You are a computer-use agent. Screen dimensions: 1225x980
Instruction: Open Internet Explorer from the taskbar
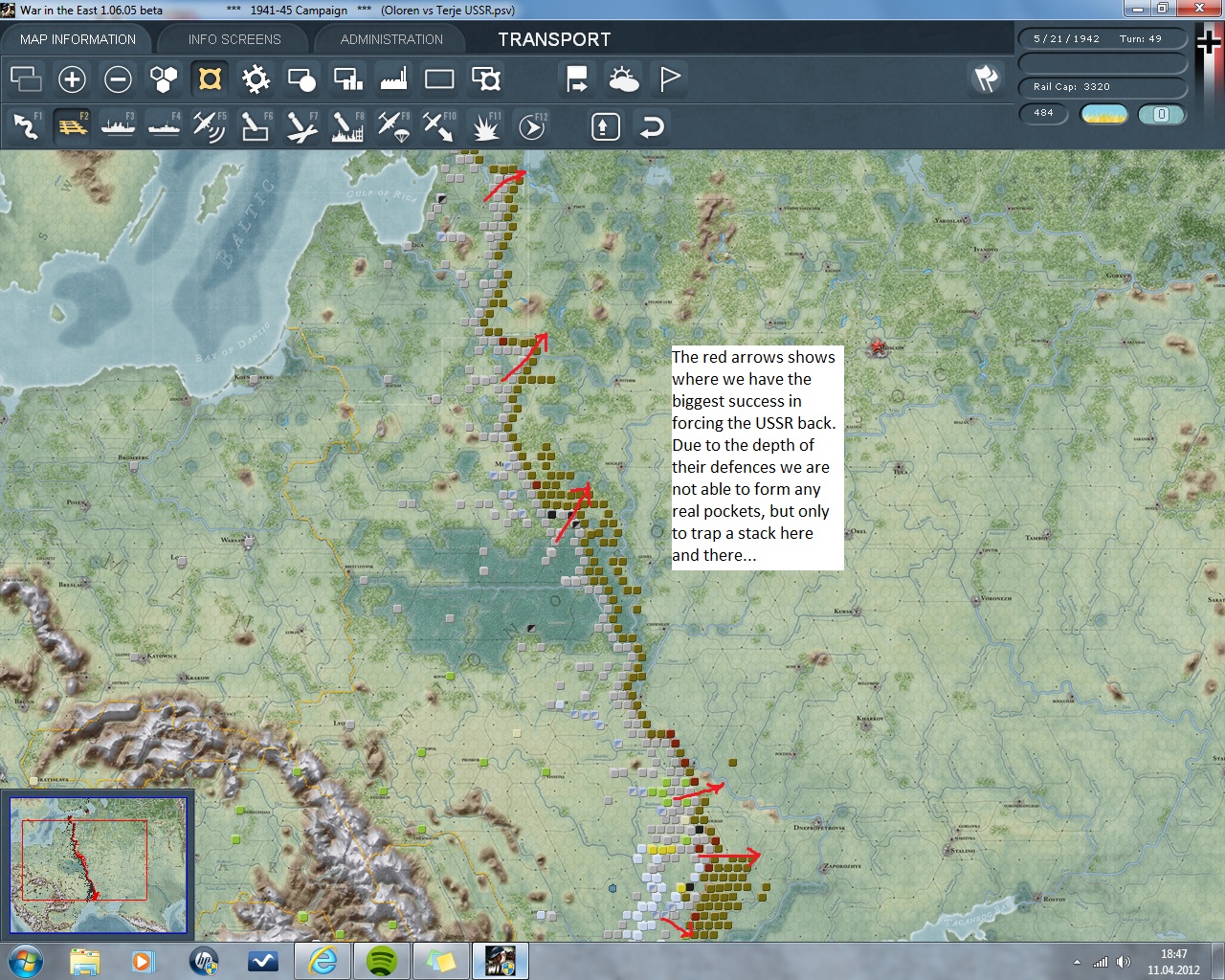point(323,961)
